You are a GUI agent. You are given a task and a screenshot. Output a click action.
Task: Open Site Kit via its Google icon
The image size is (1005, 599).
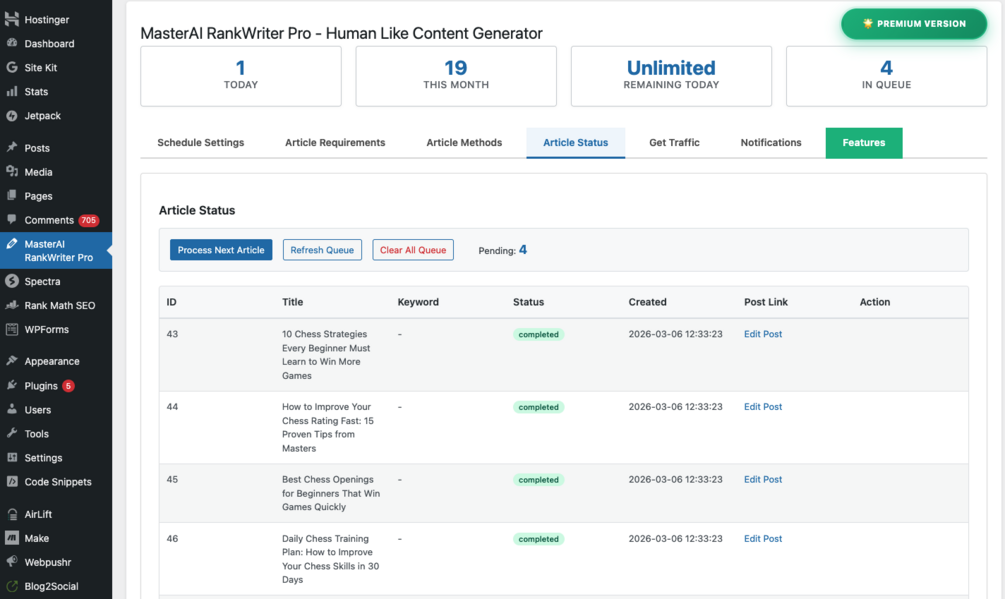pyautogui.click(x=12, y=68)
